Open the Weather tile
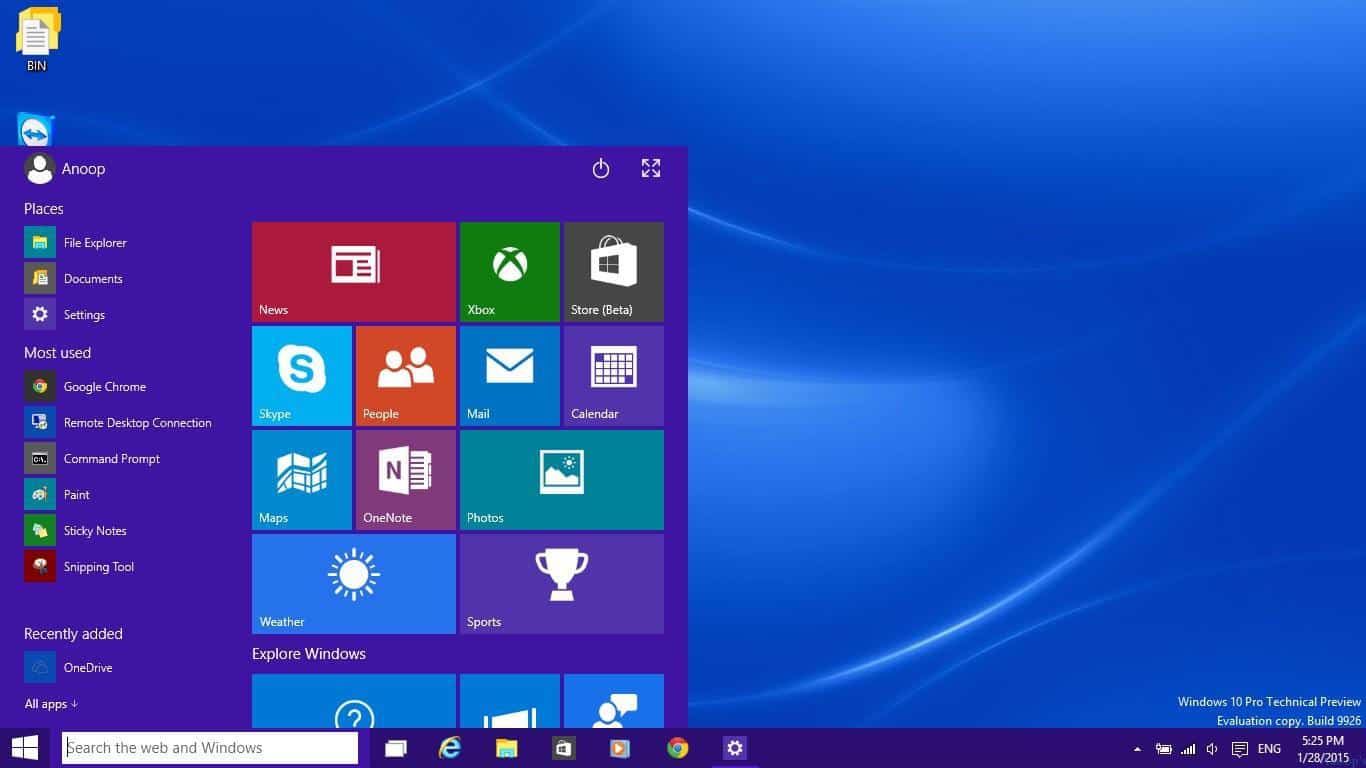Screen dimensions: 1366x768 (x=354, y=584)
